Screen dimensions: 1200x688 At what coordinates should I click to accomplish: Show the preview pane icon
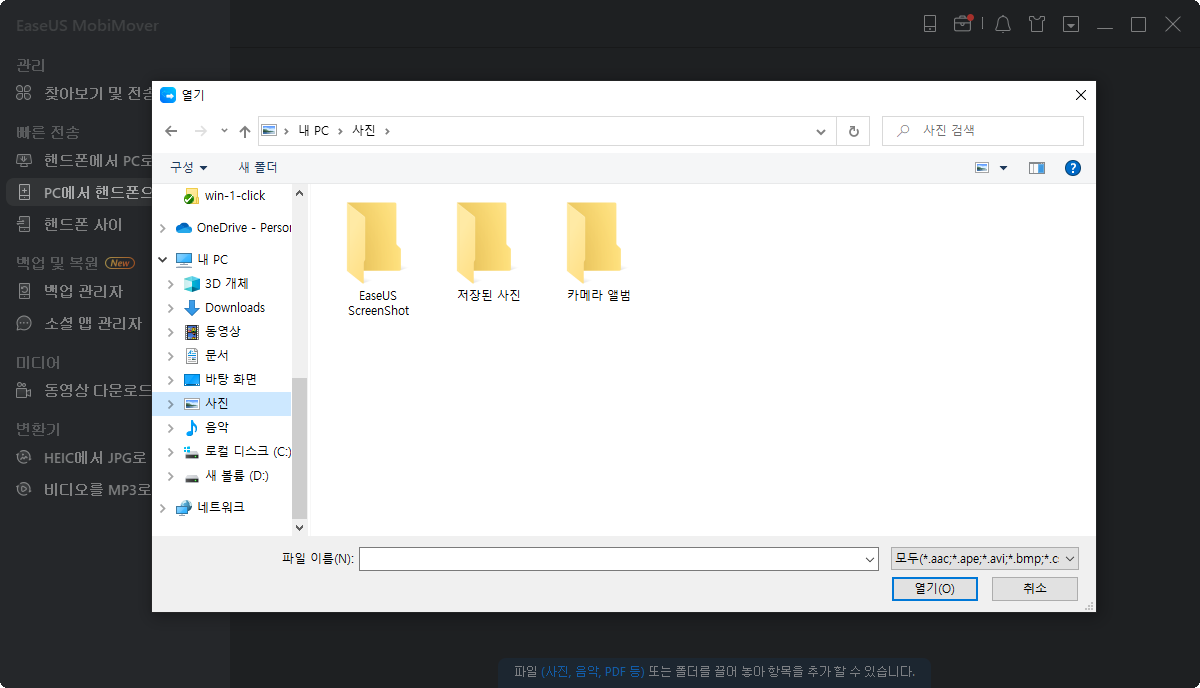click(x=1037, y=168)
